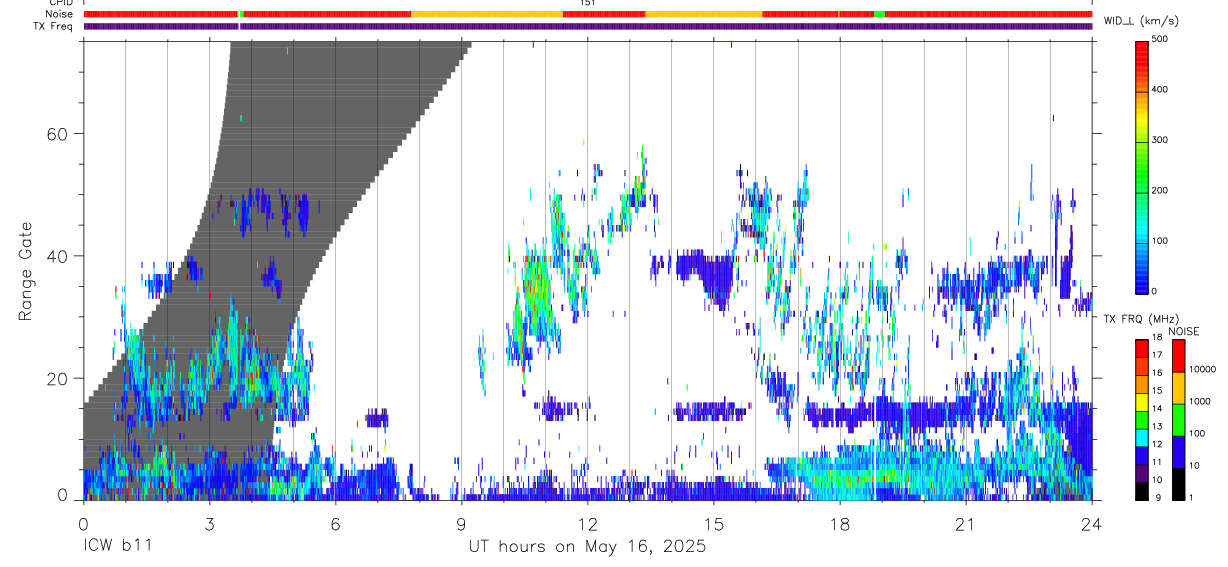This screenshot has height=567, width=1228.
Task: Select x-axis tick label 3
Action: pos(209,525)
